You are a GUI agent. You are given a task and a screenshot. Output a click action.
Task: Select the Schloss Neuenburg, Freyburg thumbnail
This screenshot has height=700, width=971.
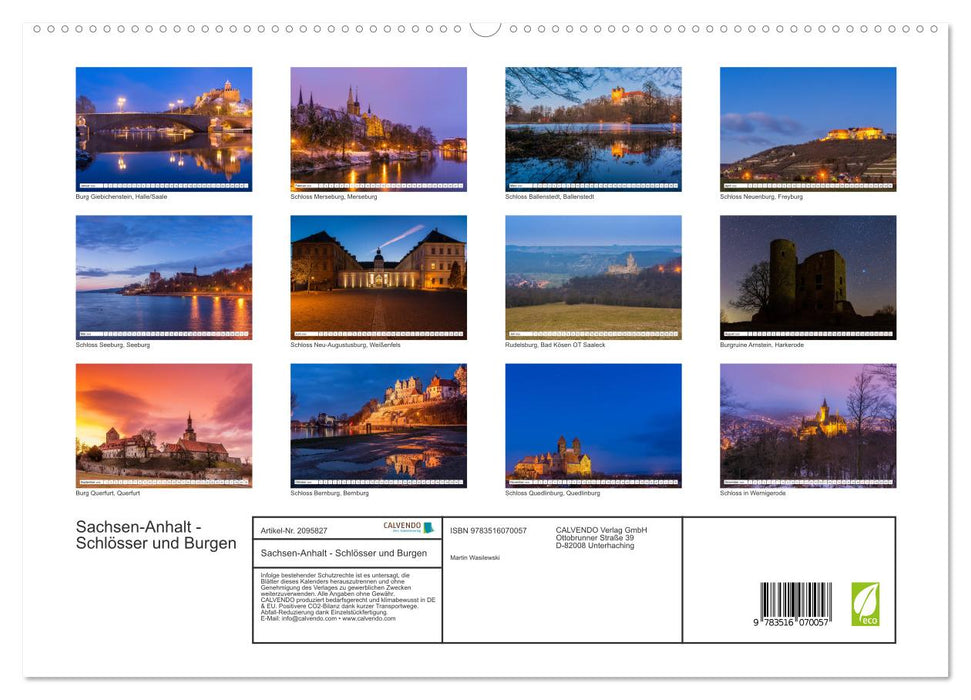coord(808,129)
